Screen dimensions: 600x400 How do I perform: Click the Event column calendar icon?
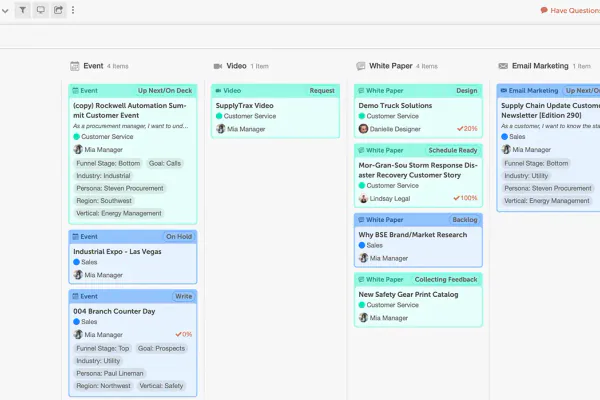75,66
